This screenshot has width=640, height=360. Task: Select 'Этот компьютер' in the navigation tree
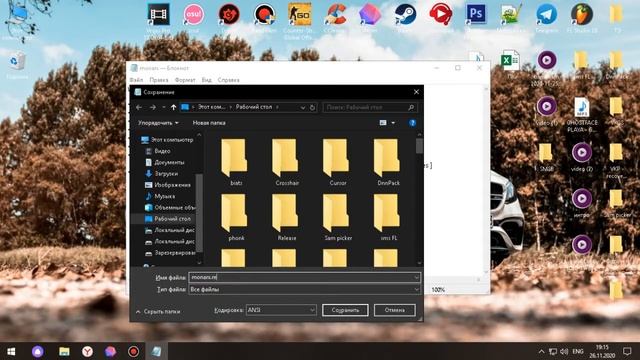(167, 140)
